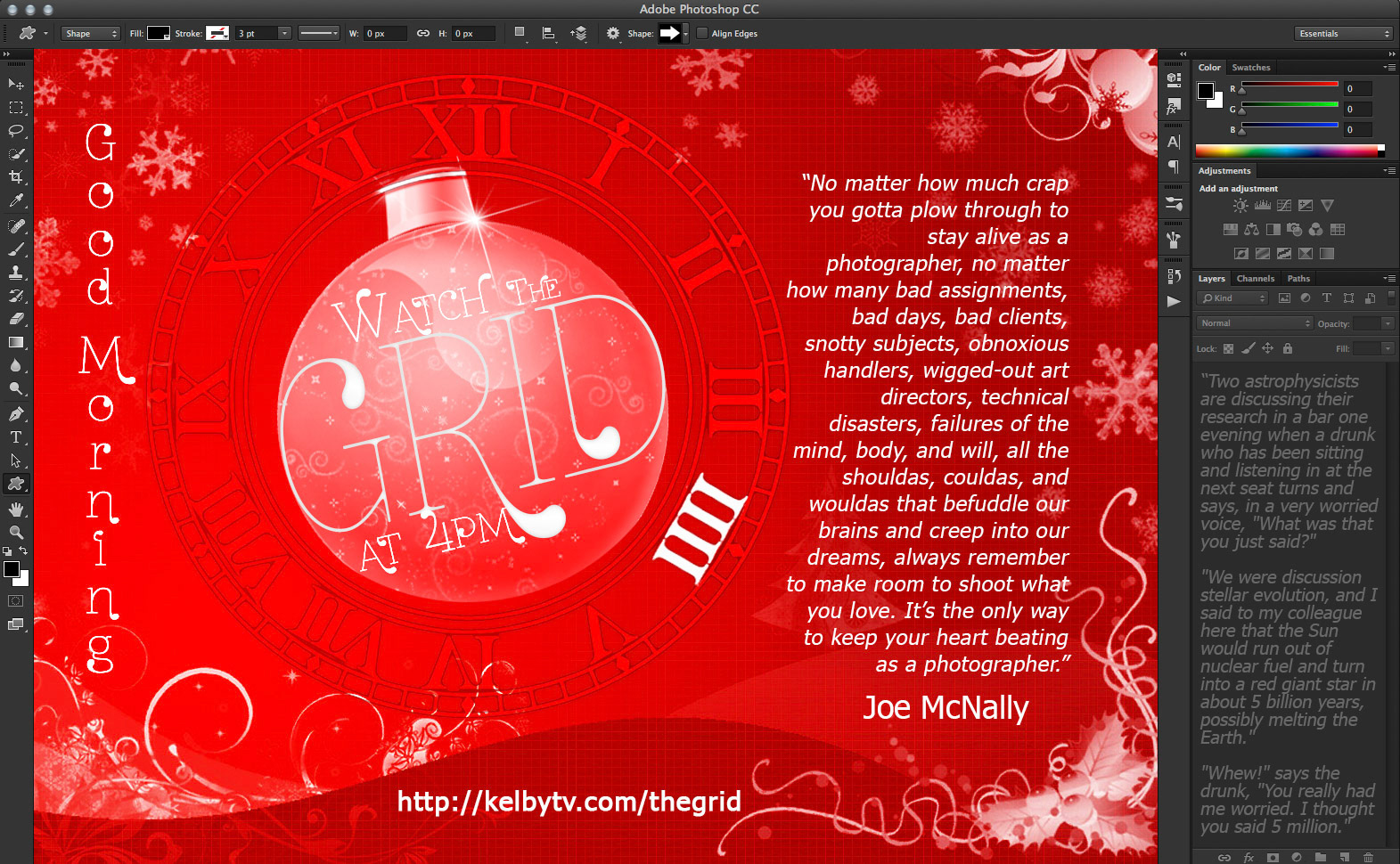The height and width of the screenshot is (864, 1400).
Task: Add a Photo Filter adjustment
Action: point(1294,230)
